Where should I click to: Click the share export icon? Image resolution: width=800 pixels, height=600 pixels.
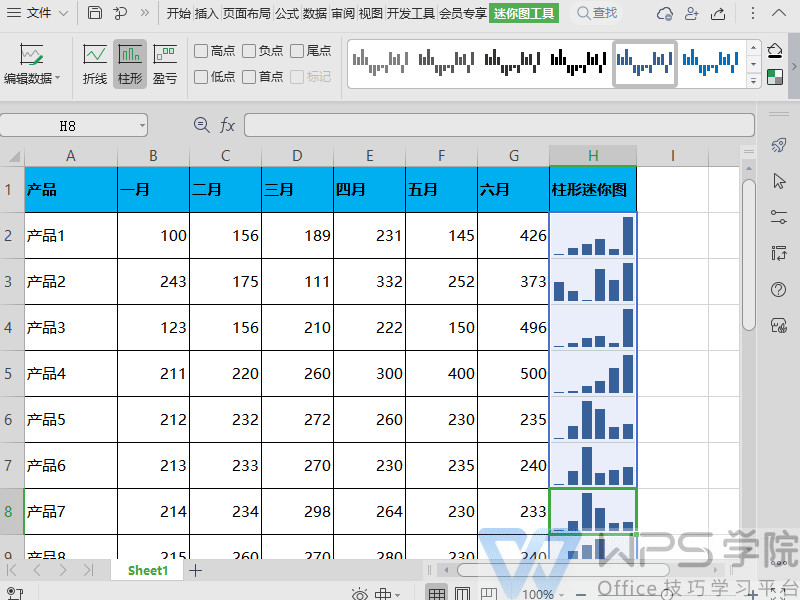click(x=718, y=13)
